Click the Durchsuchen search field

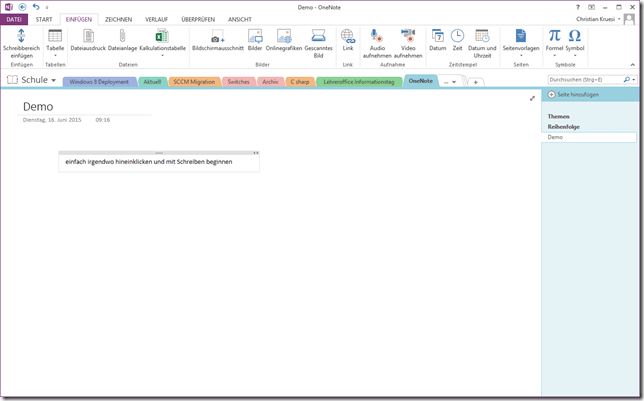click(x=585, y=79)
